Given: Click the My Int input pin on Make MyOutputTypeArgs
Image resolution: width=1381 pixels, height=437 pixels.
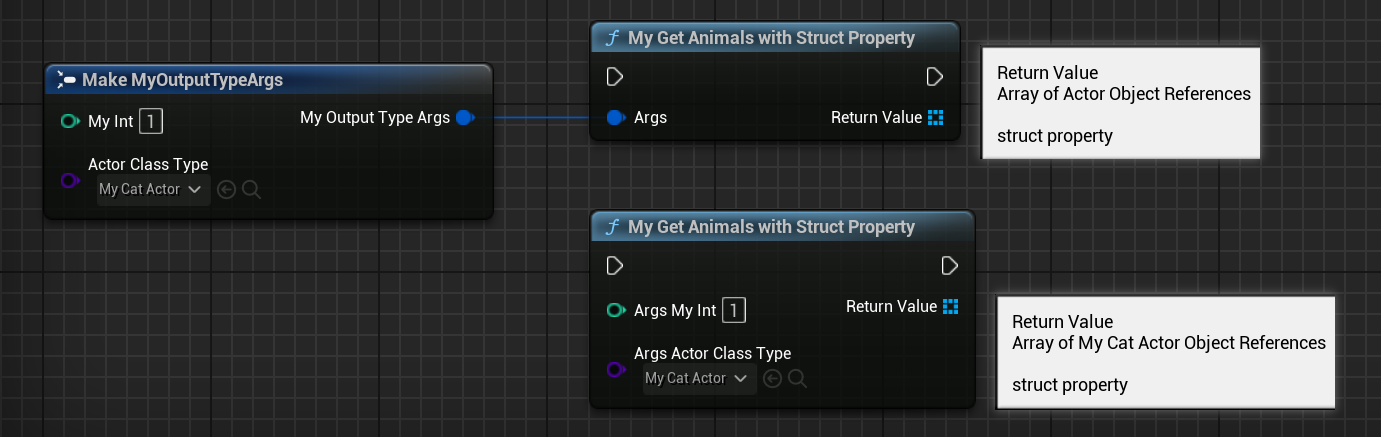Looking at the screenshot, I should tap(69, 122).
